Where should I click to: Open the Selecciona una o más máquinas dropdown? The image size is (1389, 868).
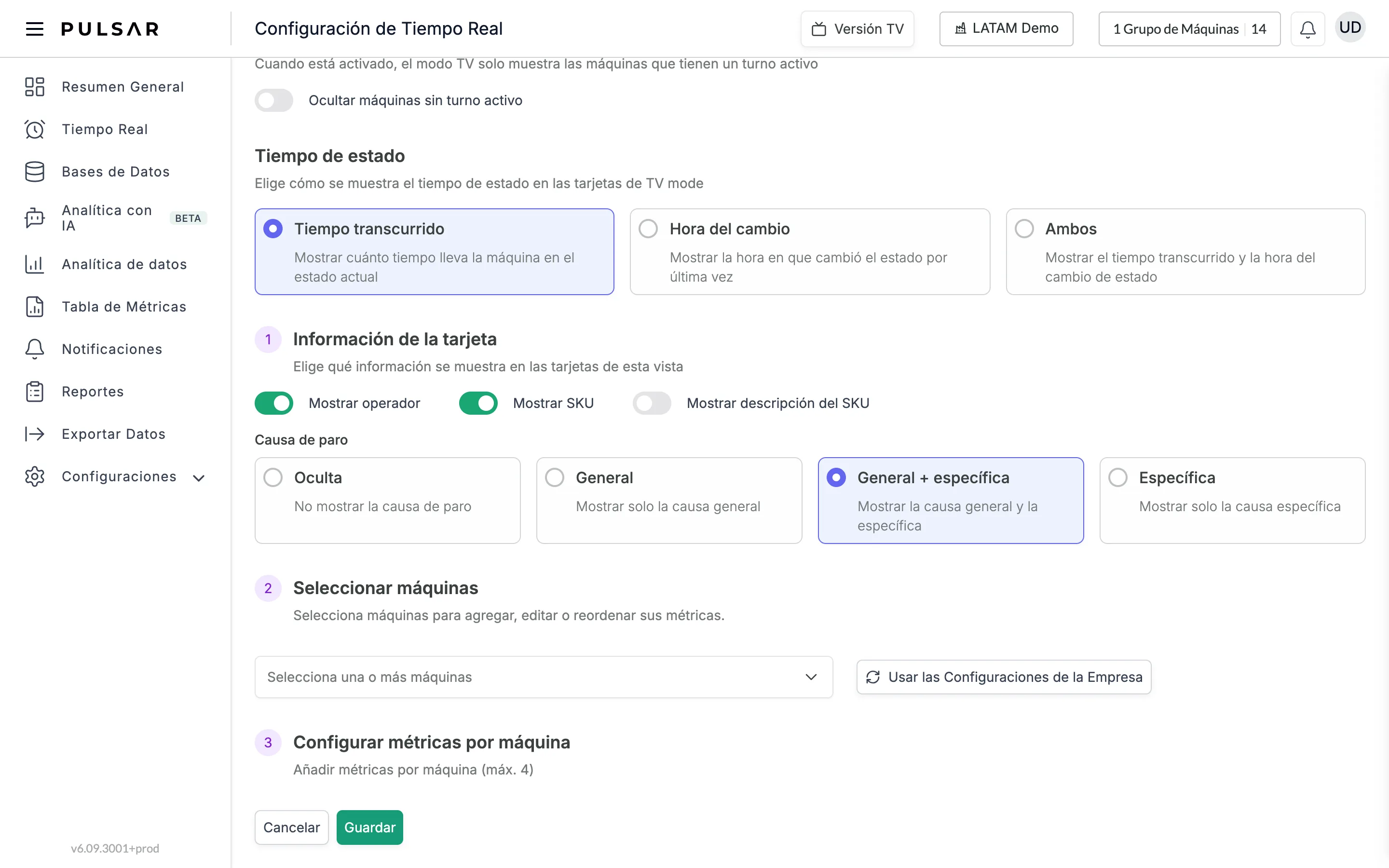click(x=544, y=677)
